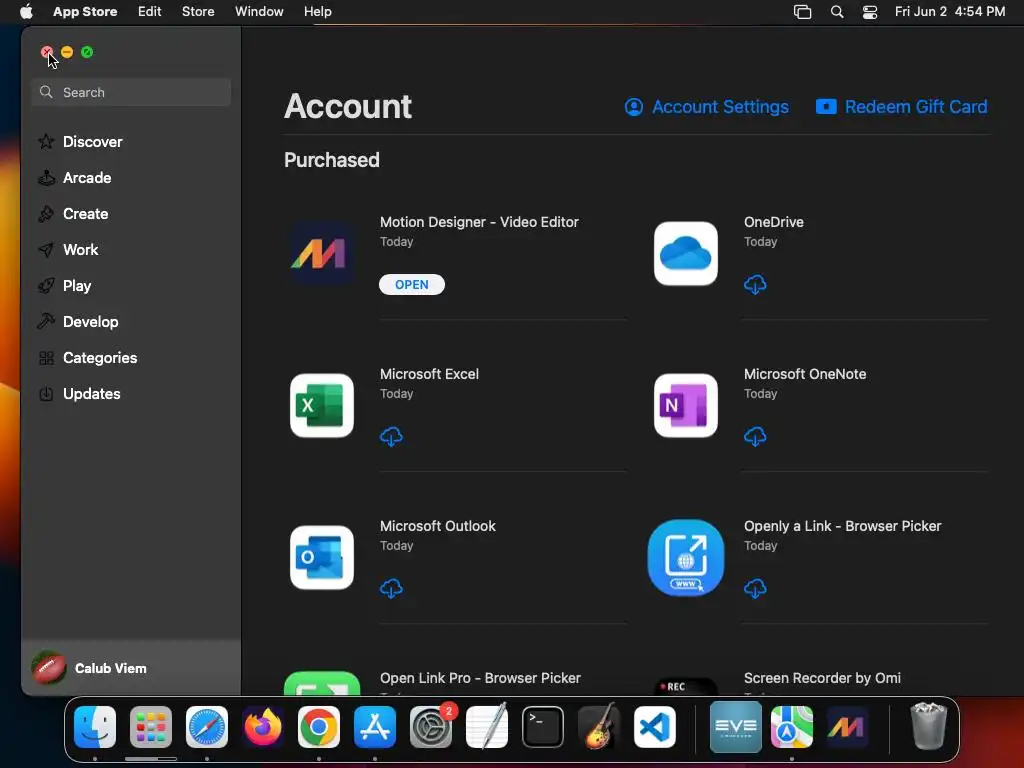
Task: Click Motion Designer - Video Editor title
Action: pos(479,222)
